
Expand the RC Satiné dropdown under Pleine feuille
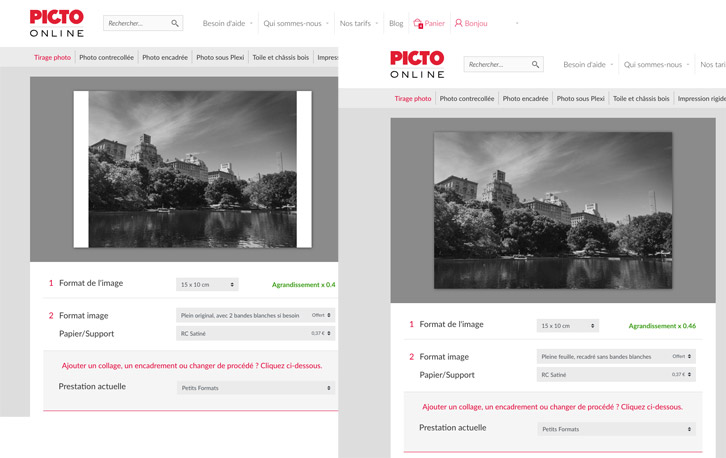(x=615, y=375)
